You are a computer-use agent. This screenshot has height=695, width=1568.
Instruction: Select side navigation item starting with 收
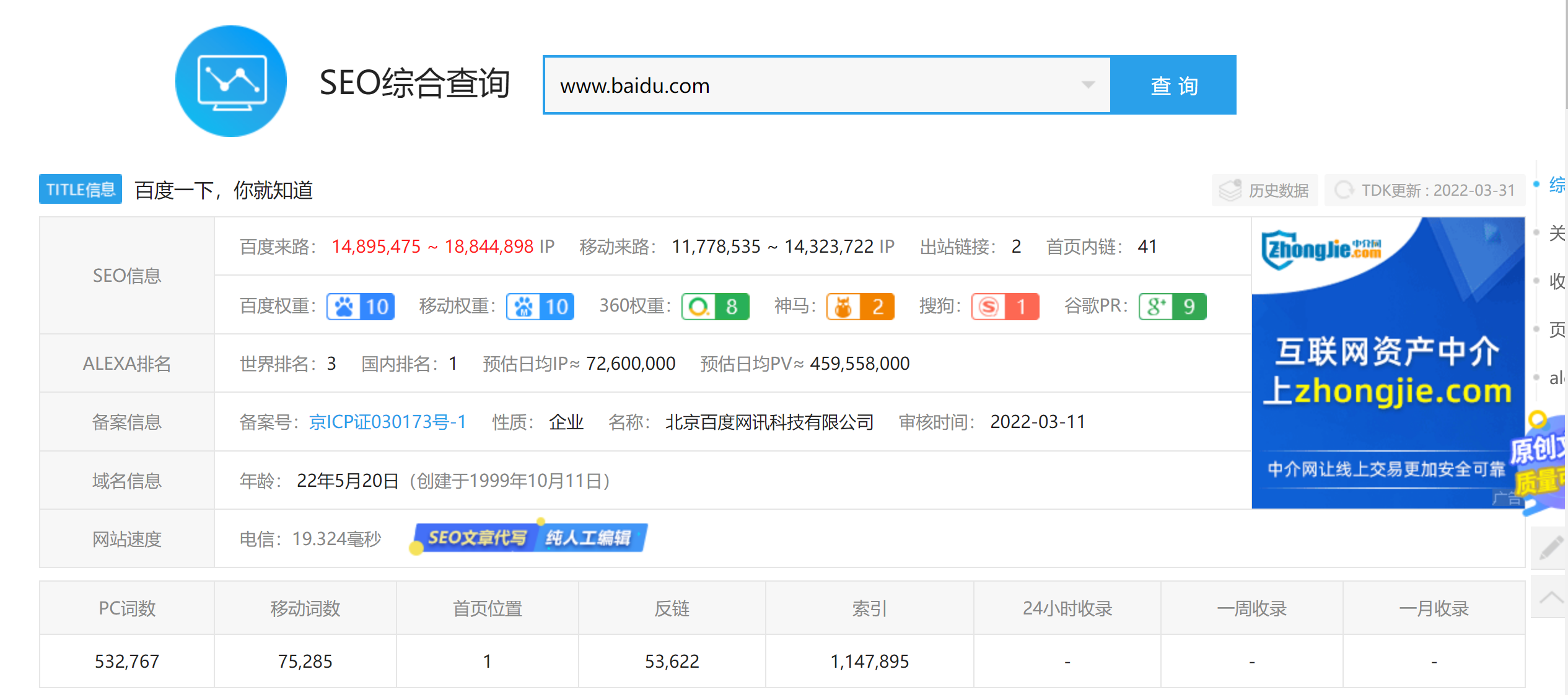point(1556,281)
